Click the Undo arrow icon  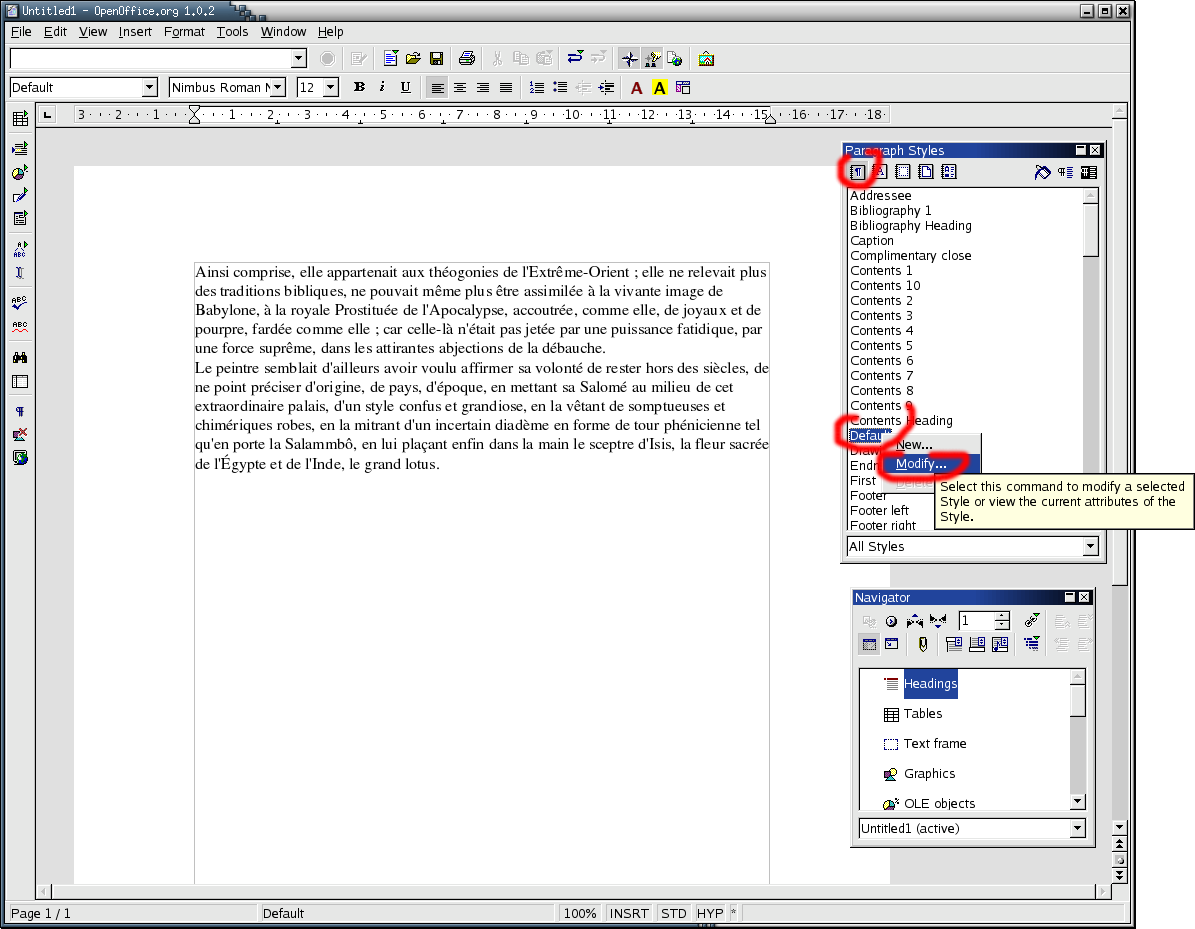(575, 58)
